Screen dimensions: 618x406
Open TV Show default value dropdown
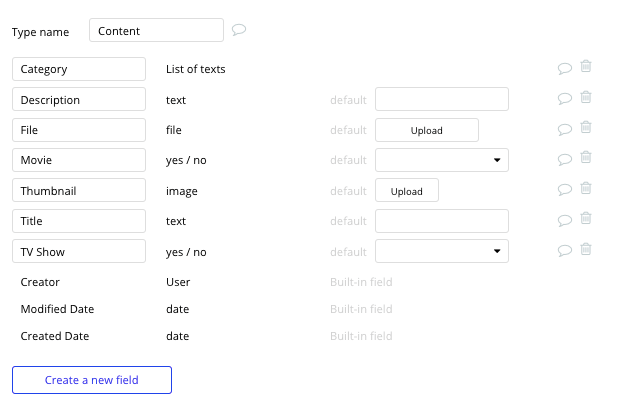[441, 251]
